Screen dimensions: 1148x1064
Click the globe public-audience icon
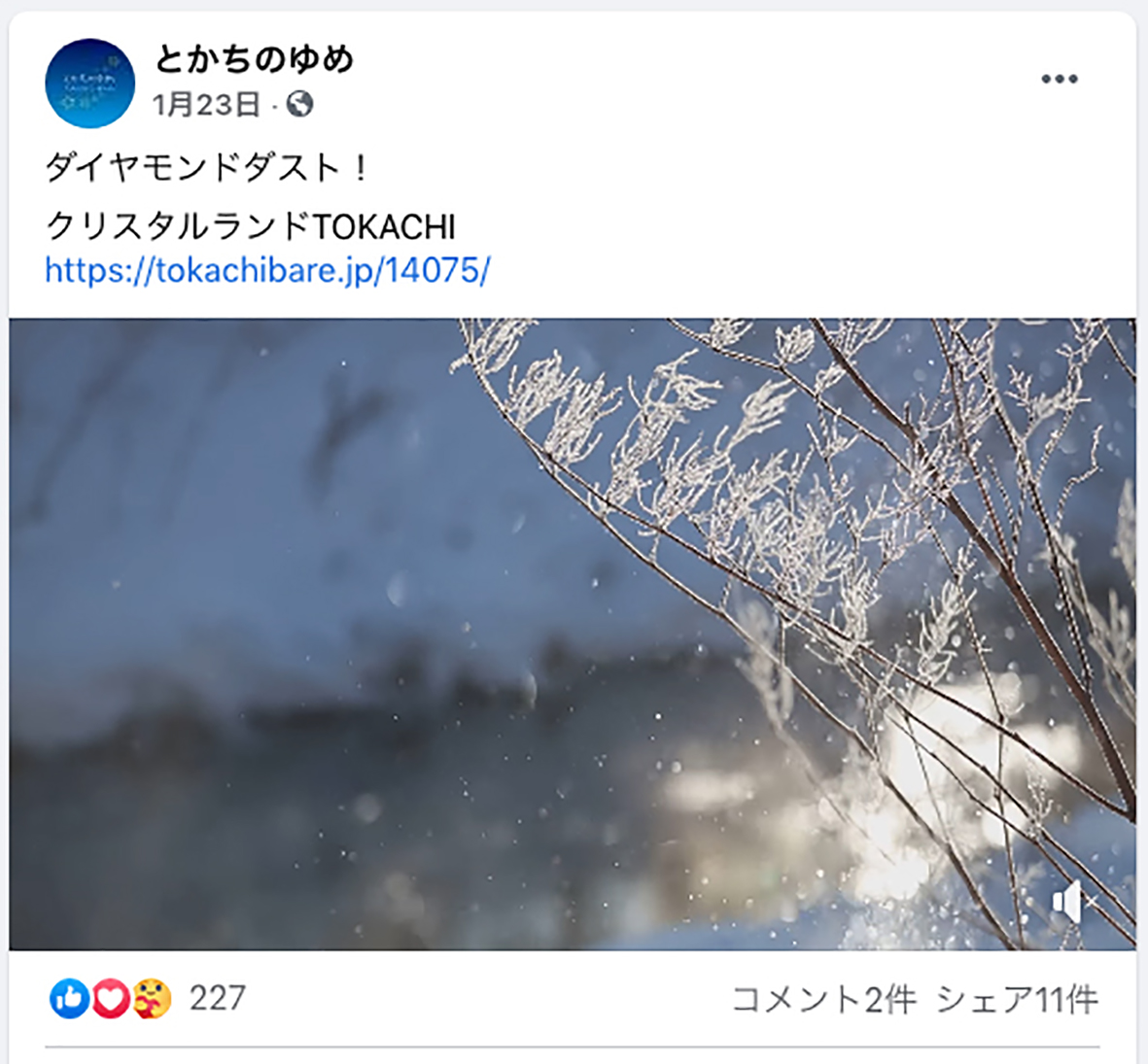click(300, 105)
